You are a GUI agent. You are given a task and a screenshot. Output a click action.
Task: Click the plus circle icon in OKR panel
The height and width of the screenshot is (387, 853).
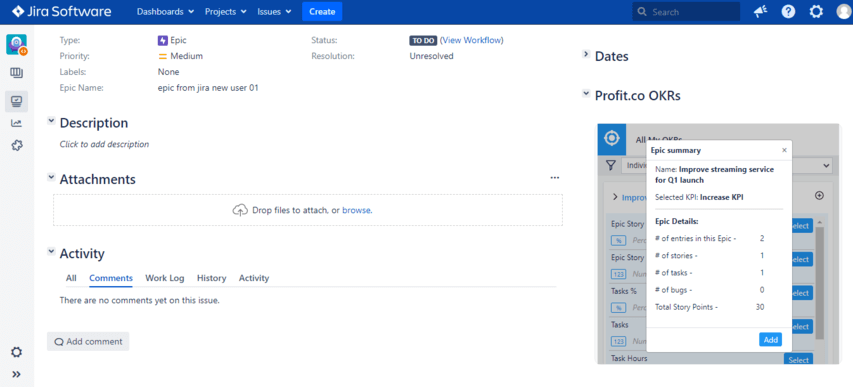[x=819, y=196]
